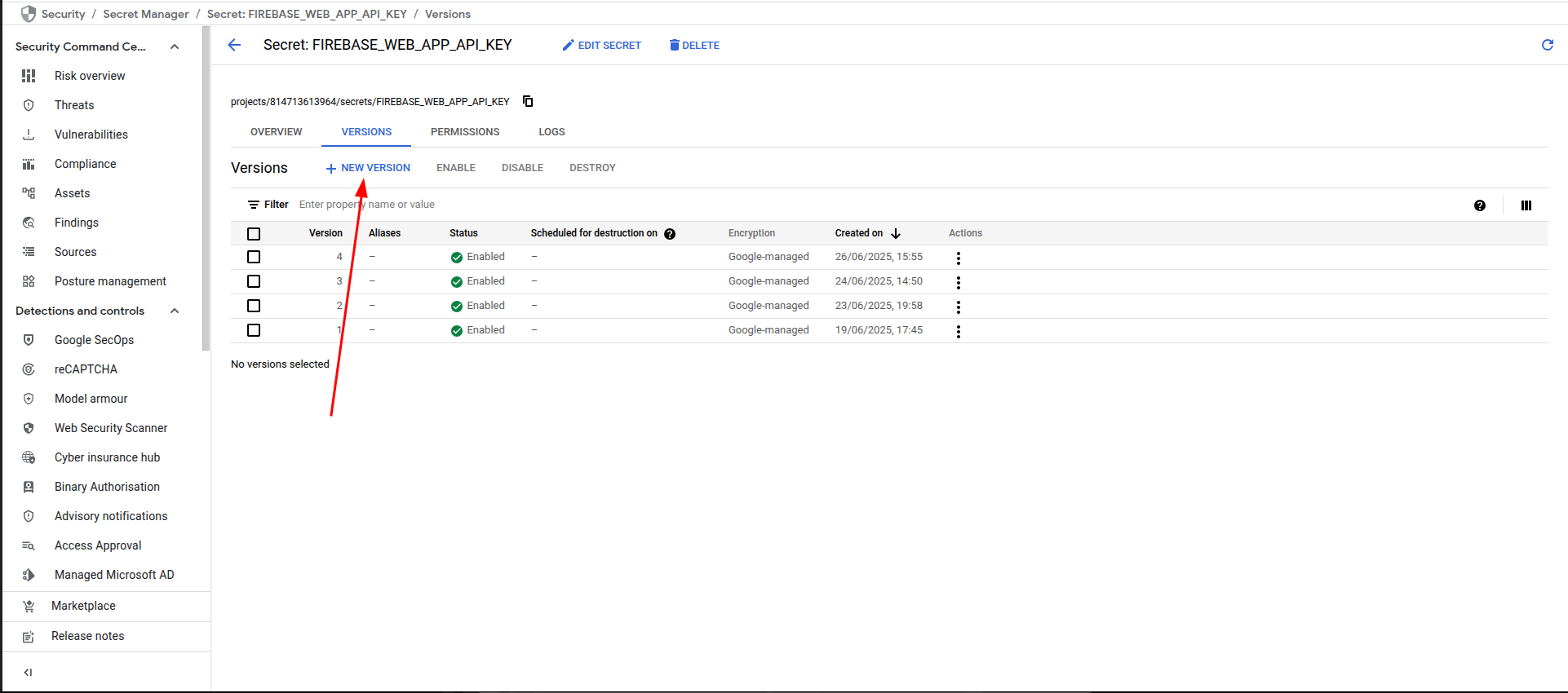Click the Security shield icon in breadcrumb
1568x693 pixels.
[x=29, y=14]
